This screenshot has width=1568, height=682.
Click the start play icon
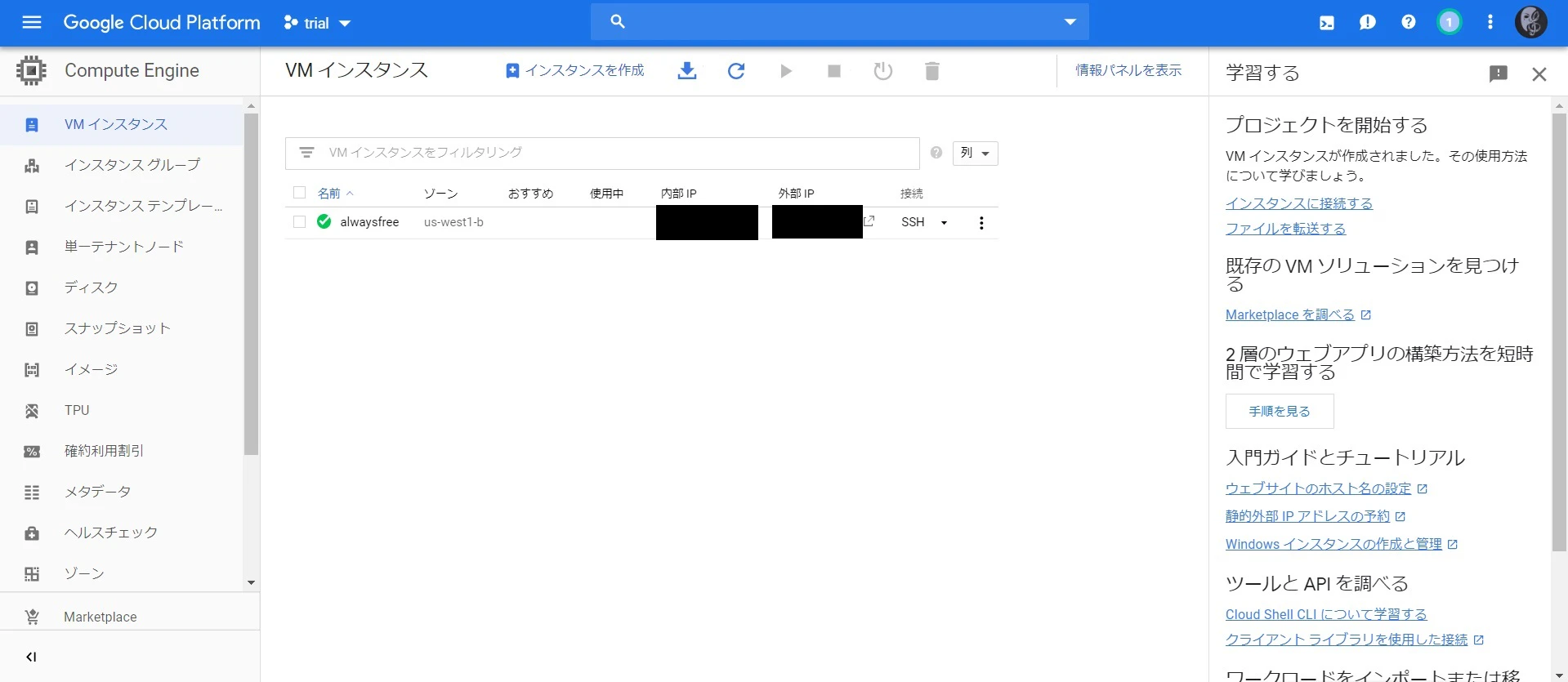tap(785, 71)
